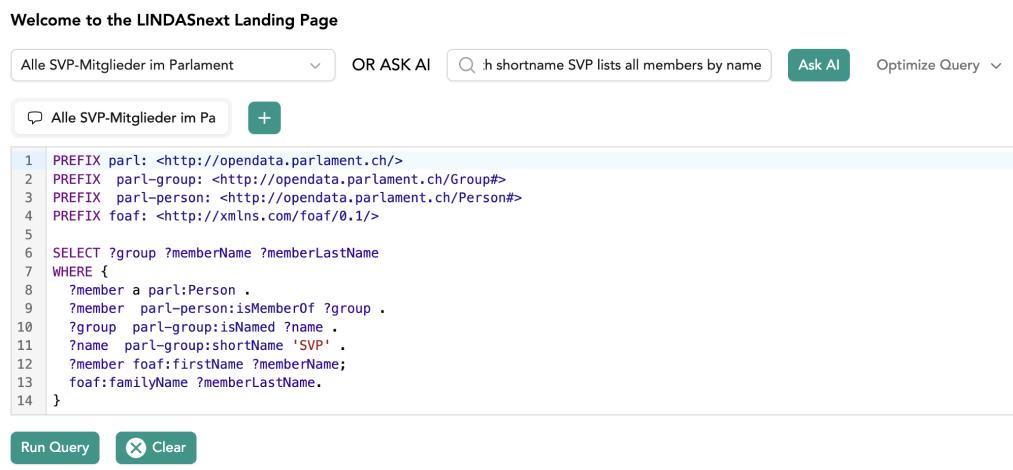The width and height of the screenshot is (1013, 470).
Task: Click the magnifier icon in Ask AI field
Action: coord(466,66)
